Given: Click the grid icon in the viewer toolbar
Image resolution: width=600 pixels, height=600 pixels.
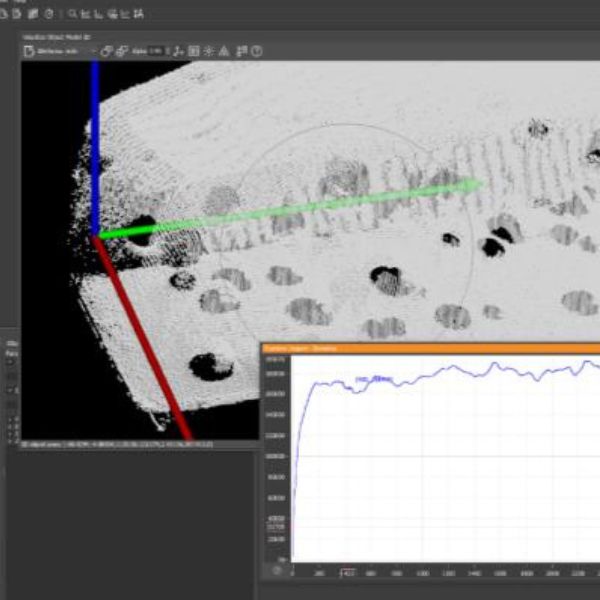Looking at the screenshot, I should (193, 51).
